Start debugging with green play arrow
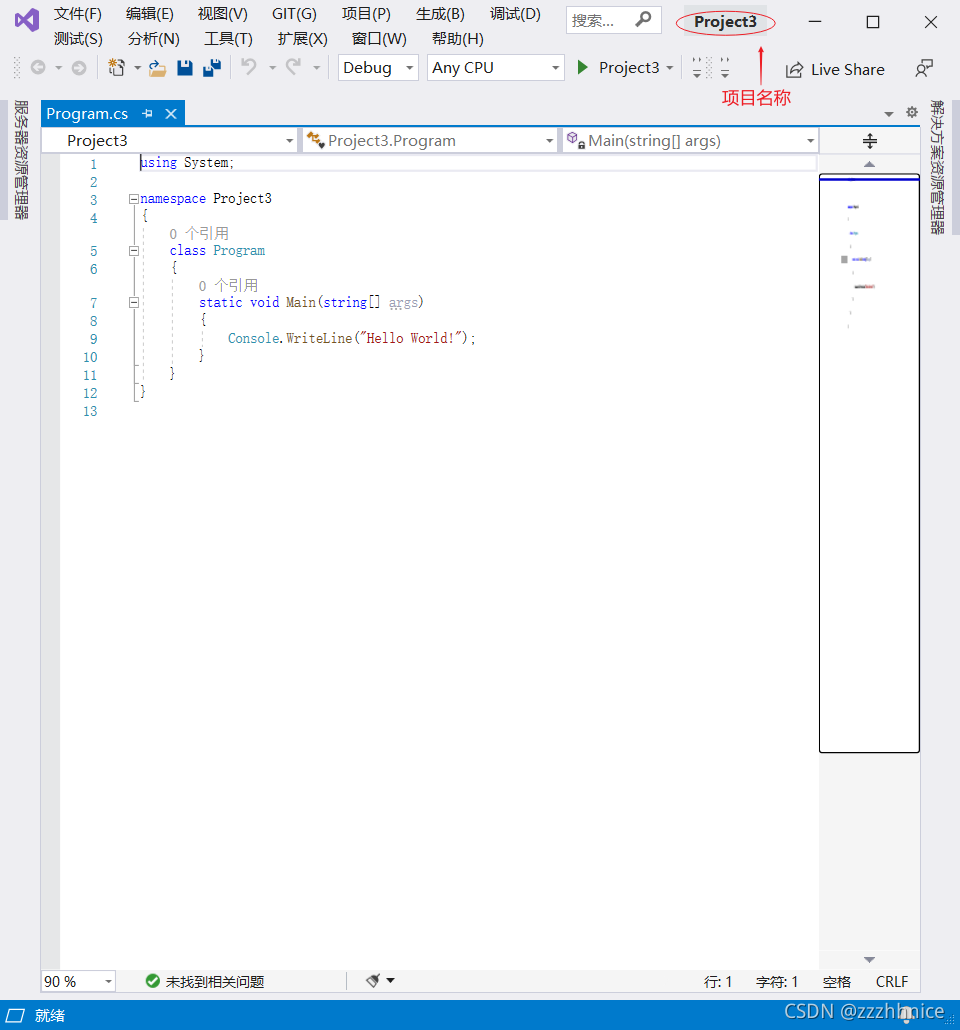 582,68
